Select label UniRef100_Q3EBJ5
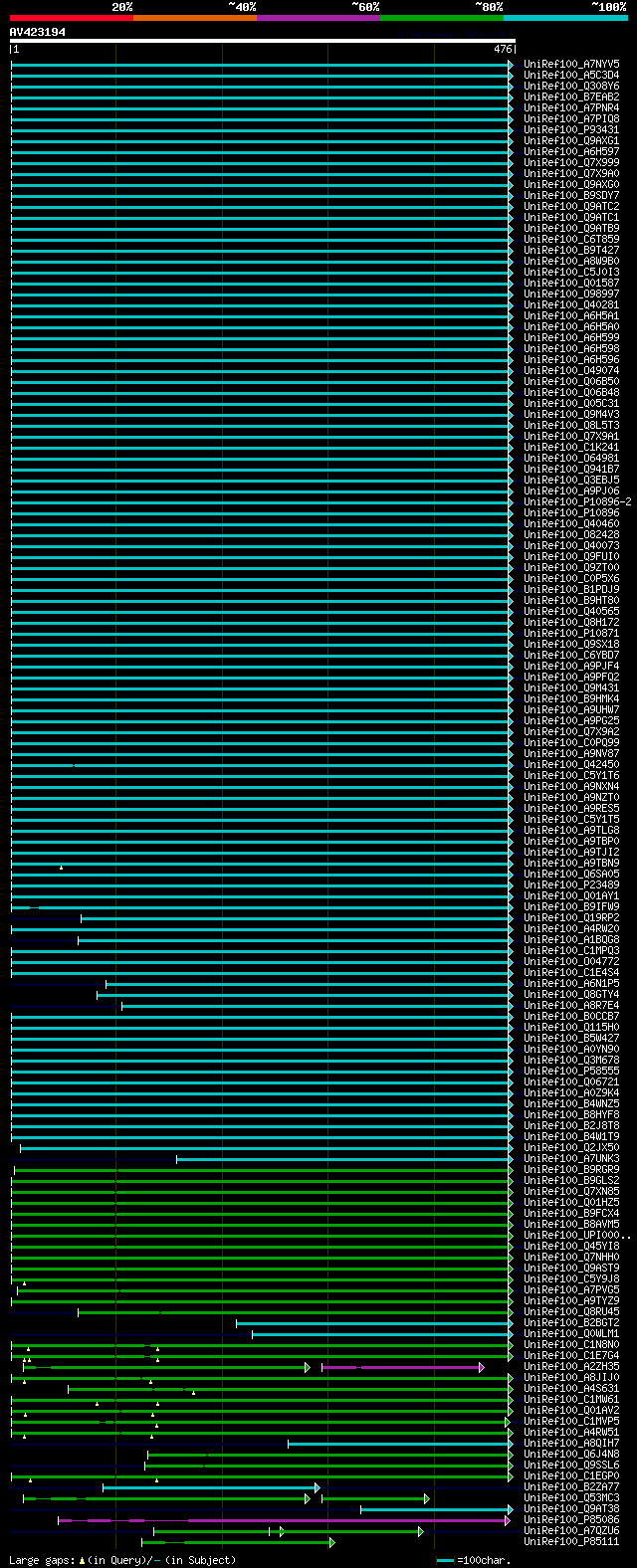 (571, 480)
